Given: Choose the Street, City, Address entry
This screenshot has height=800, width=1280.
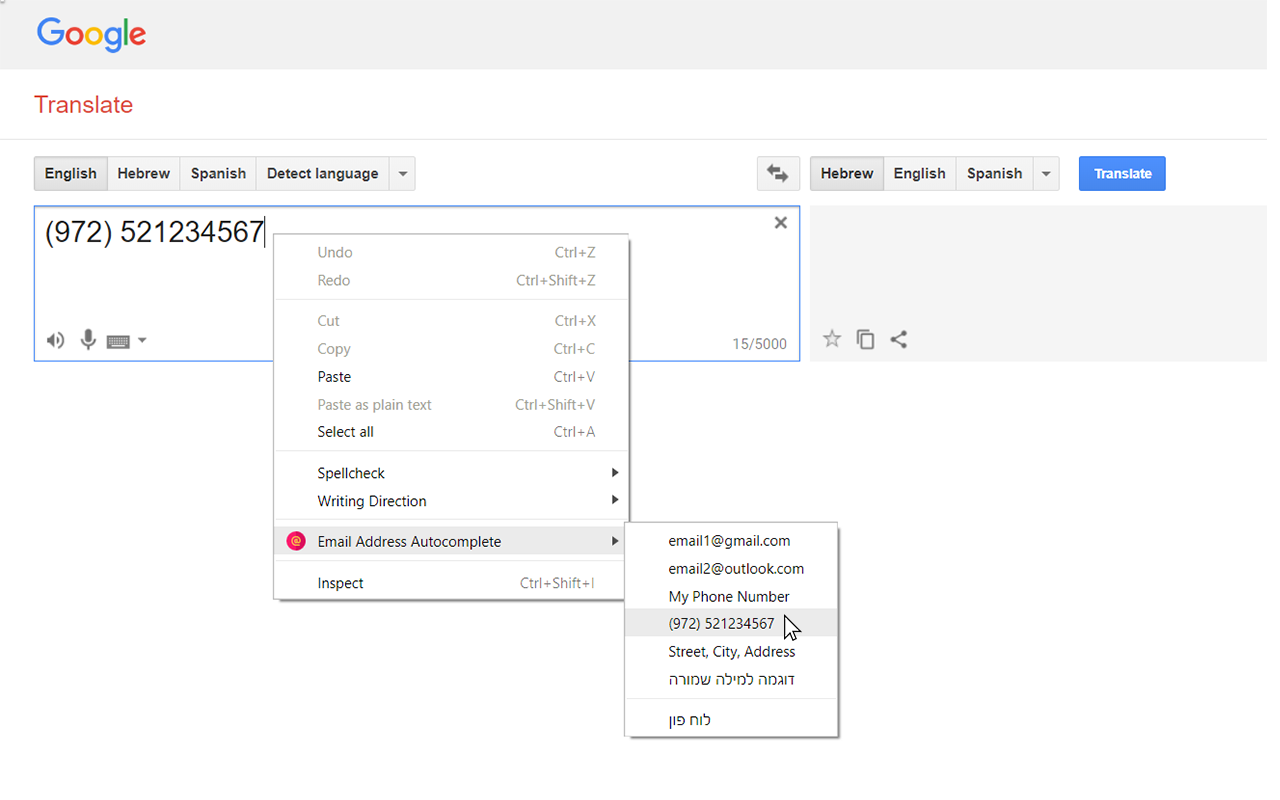Looking at the screenshot, I should [731, 651].
